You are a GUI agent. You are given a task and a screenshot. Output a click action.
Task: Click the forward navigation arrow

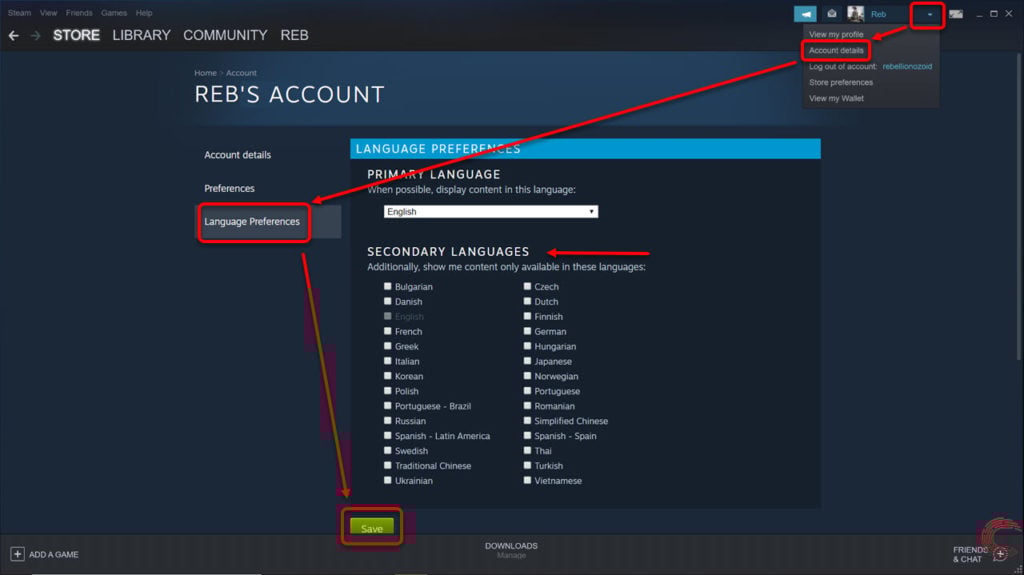(x=35, y=35)
